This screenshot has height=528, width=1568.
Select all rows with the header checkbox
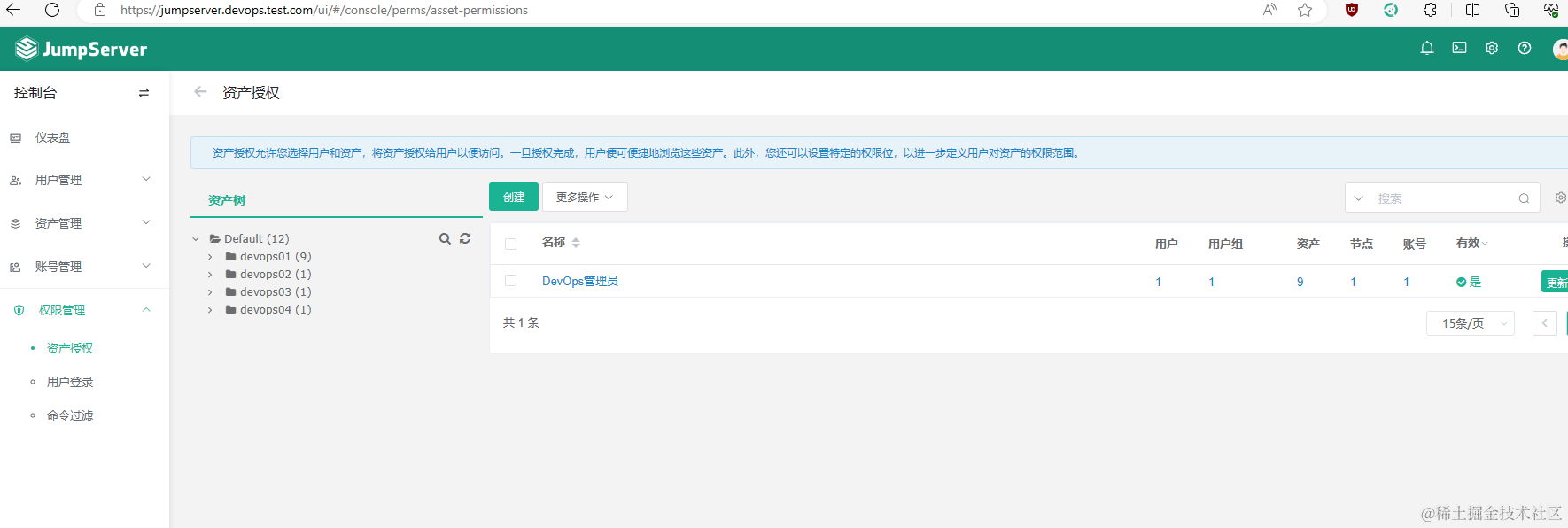pos(510,244)
